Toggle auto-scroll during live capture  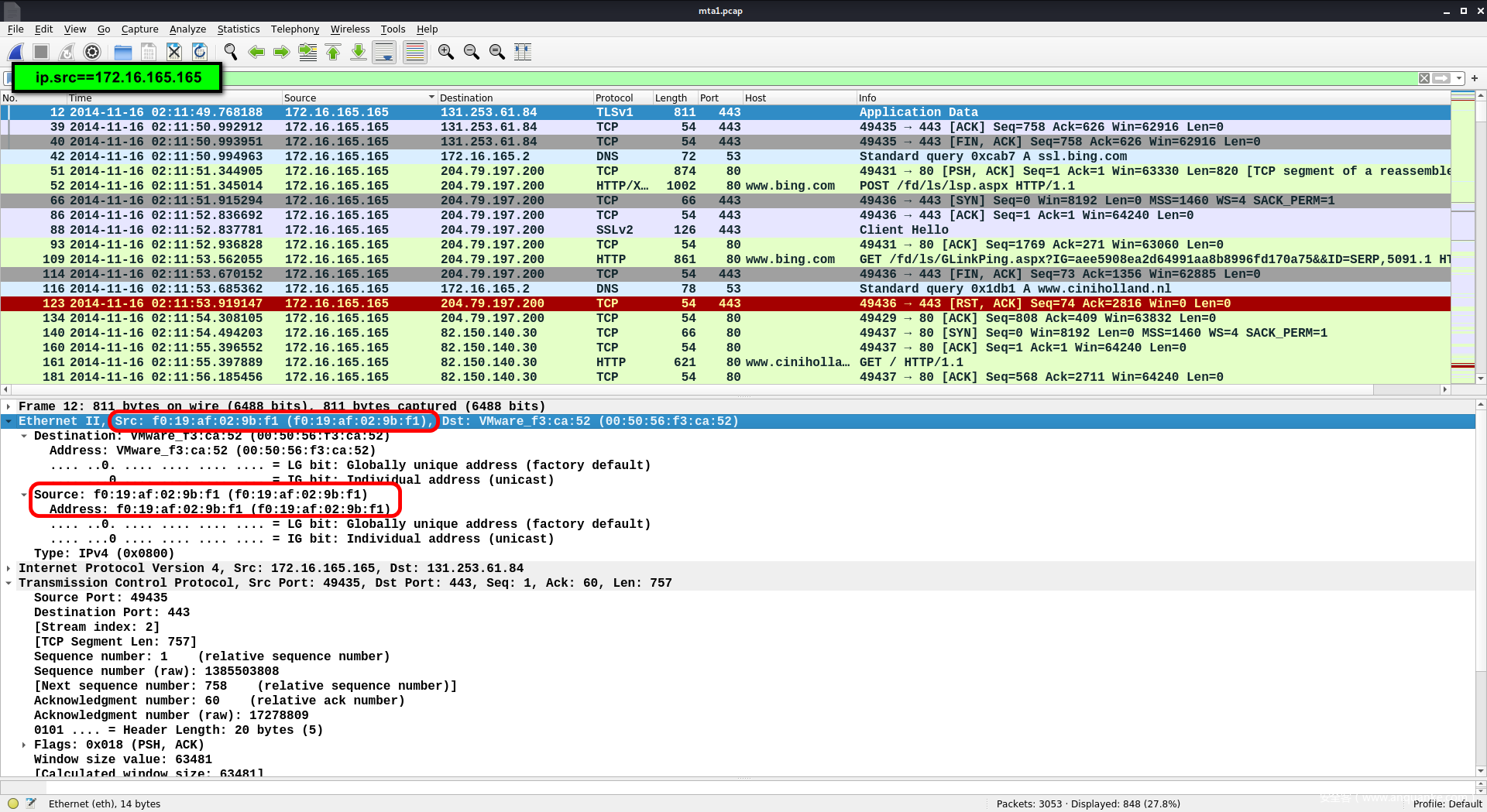[384, 52]
